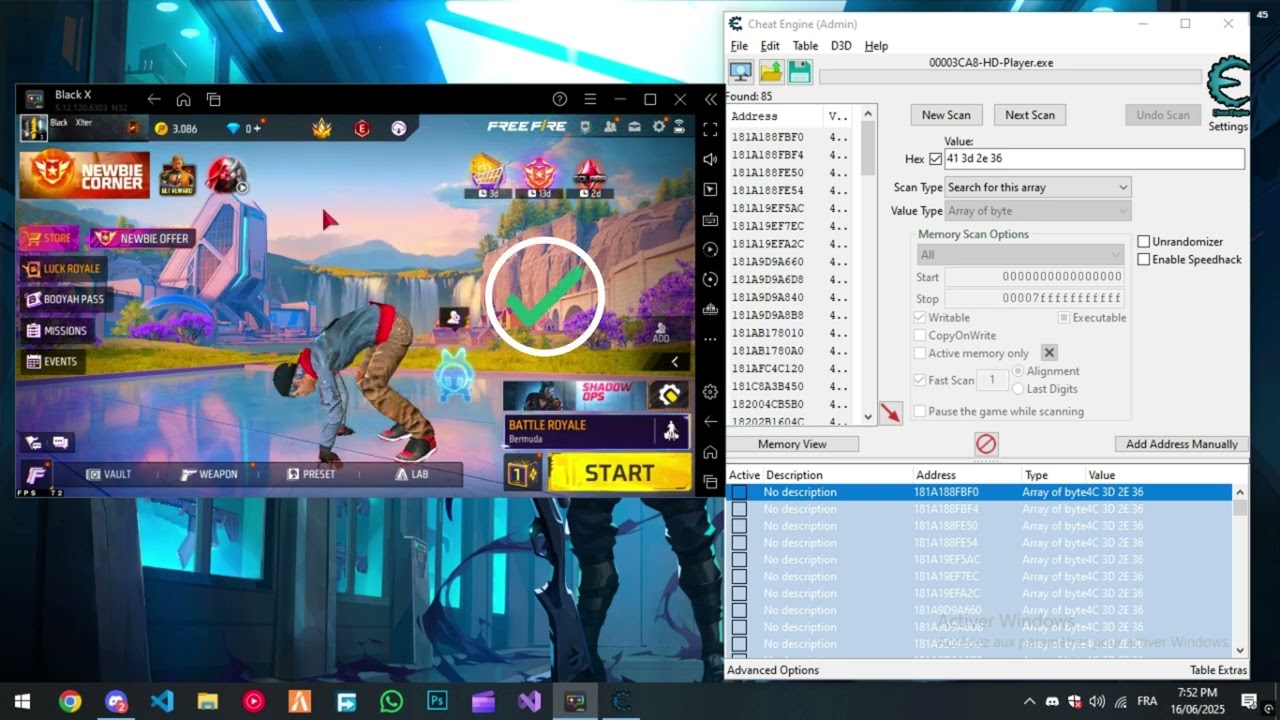1280x720 pixels.
Task: Open help question mark in Black X
Action: pyautogui.click(x=560, y=99)
